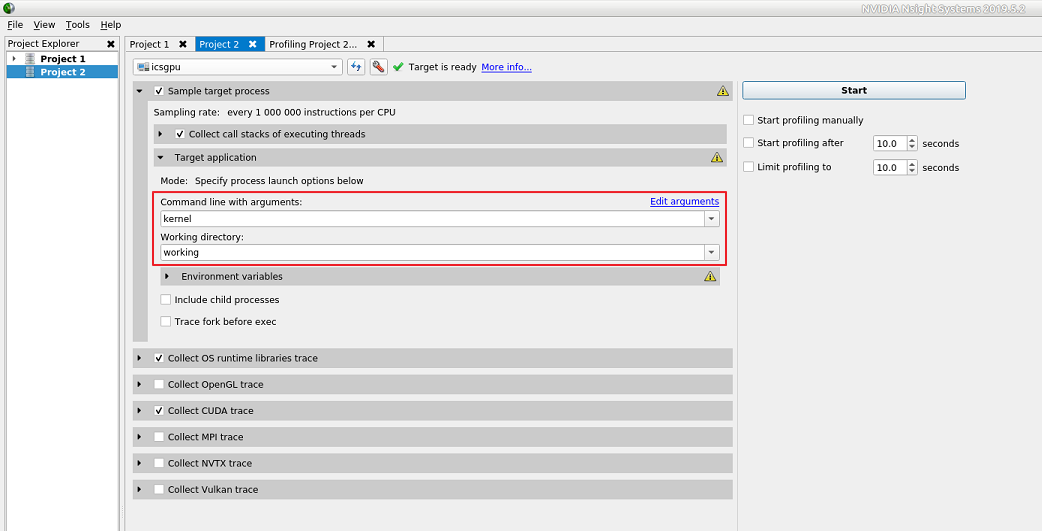Enable Trace fork before exec
The width and height of the screenshot is (1042, 531).
coord(165,322)
